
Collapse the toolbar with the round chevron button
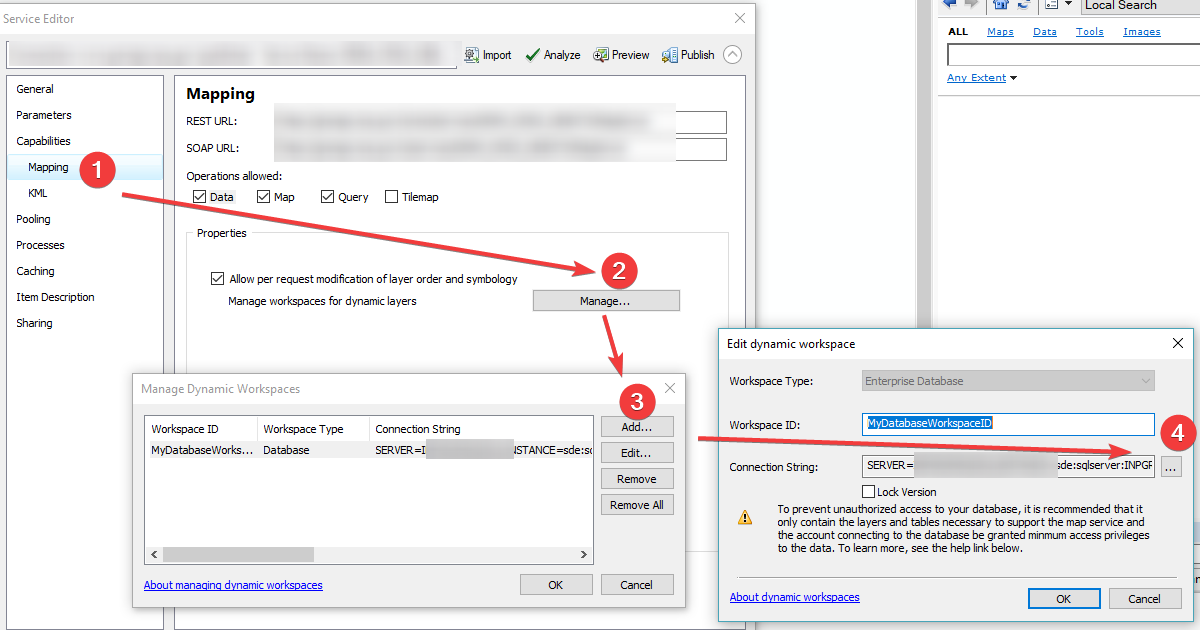click(733, 55)
